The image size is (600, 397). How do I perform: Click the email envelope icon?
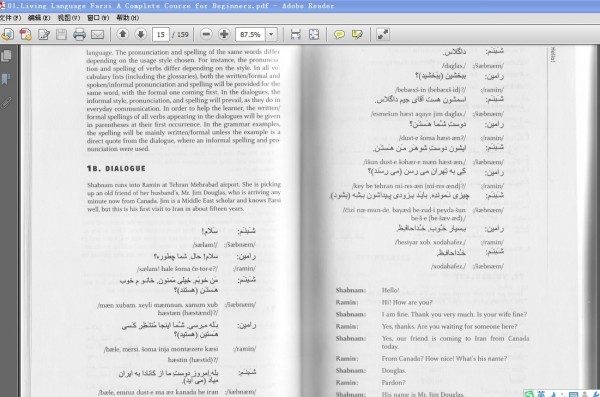[98, 34]
